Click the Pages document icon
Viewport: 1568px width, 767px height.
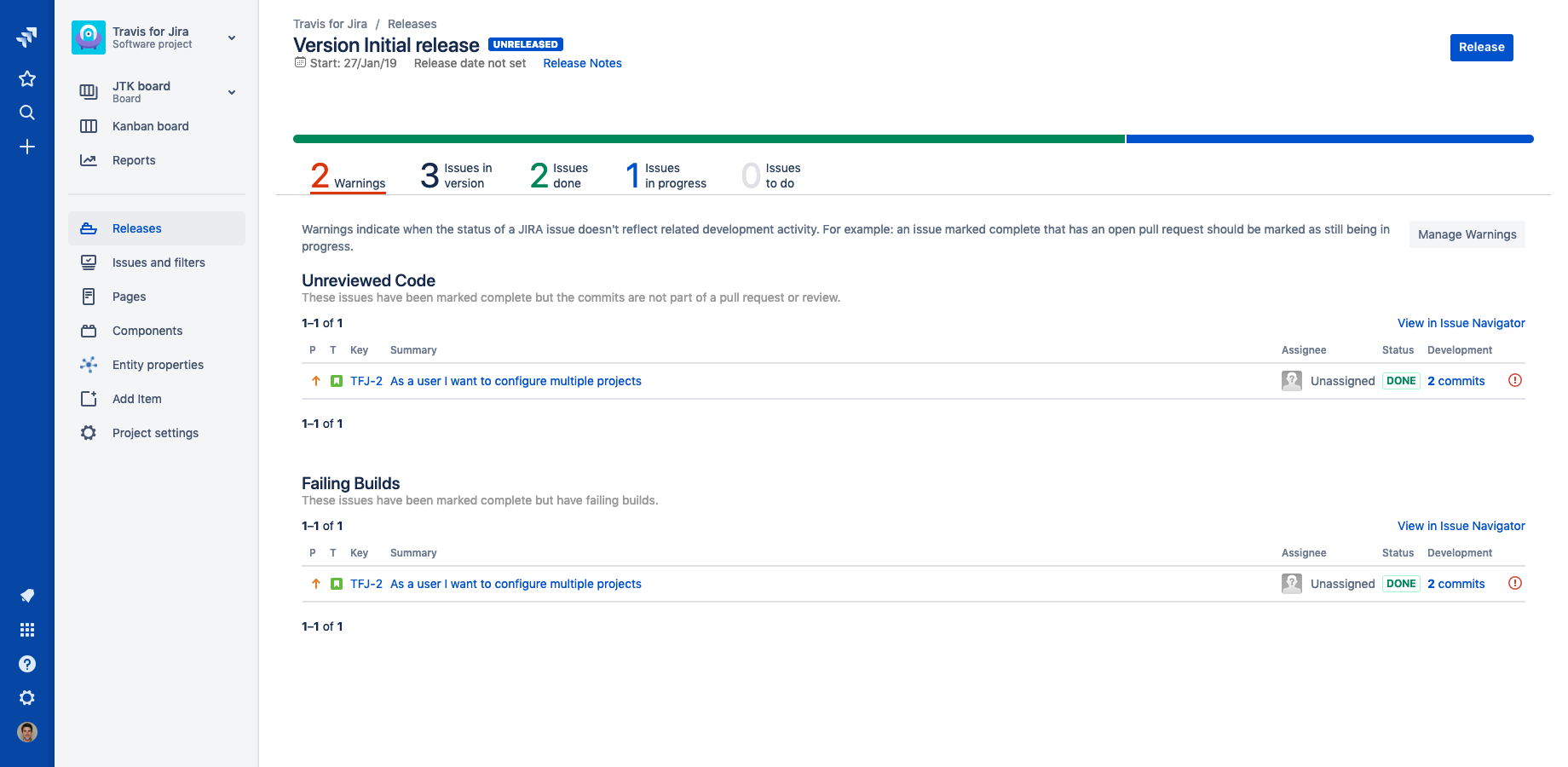89,297
